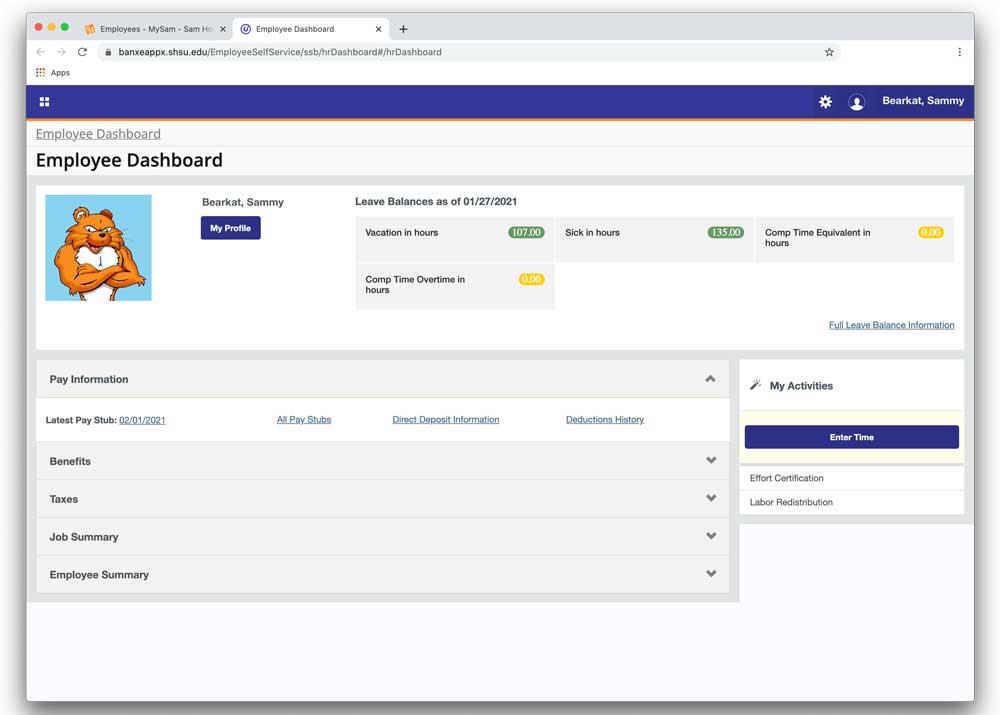Click the yellow Comp Time Overtime badge
The image size is (1000, 715).
[531, 279]
